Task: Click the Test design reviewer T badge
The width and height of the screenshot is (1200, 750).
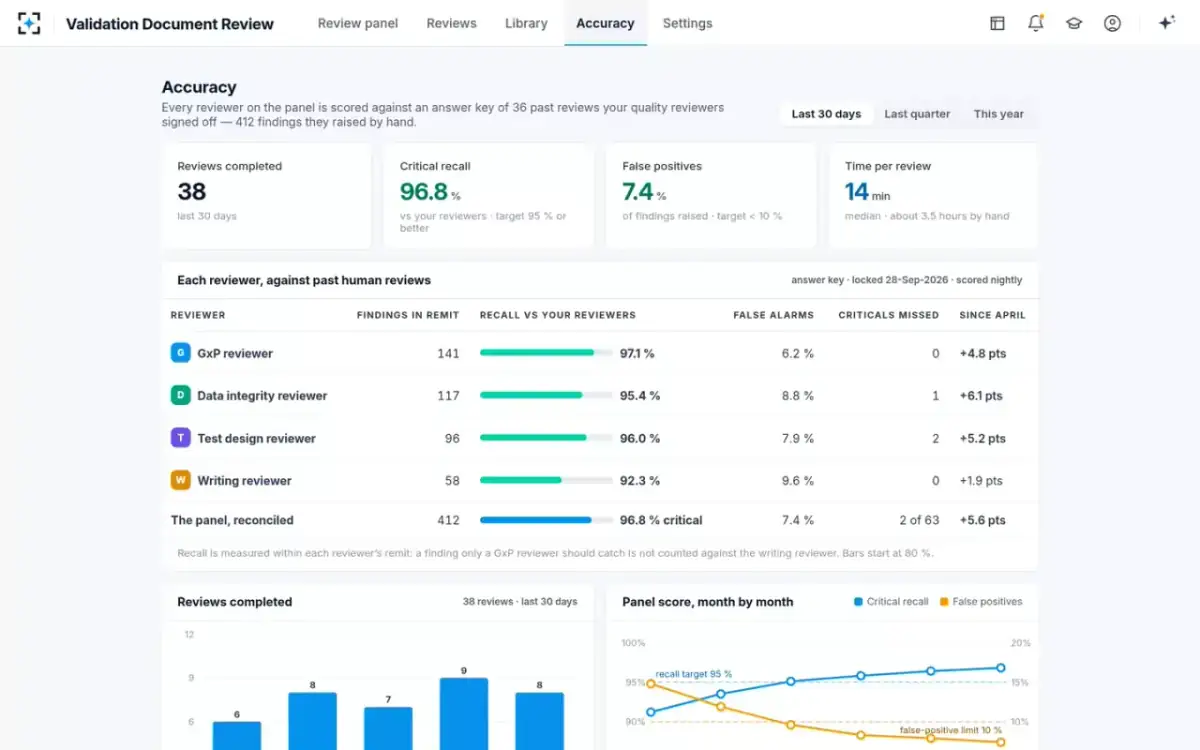Action: (180, 438)
